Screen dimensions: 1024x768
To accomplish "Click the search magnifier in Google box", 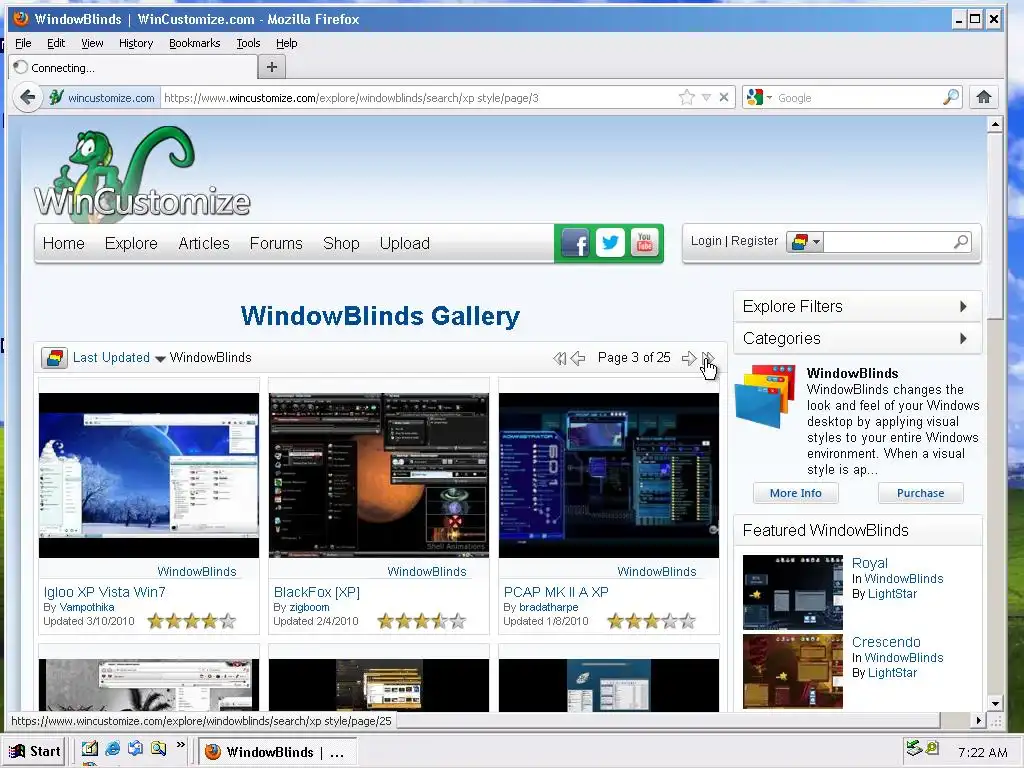I will (x=952, y=97).
